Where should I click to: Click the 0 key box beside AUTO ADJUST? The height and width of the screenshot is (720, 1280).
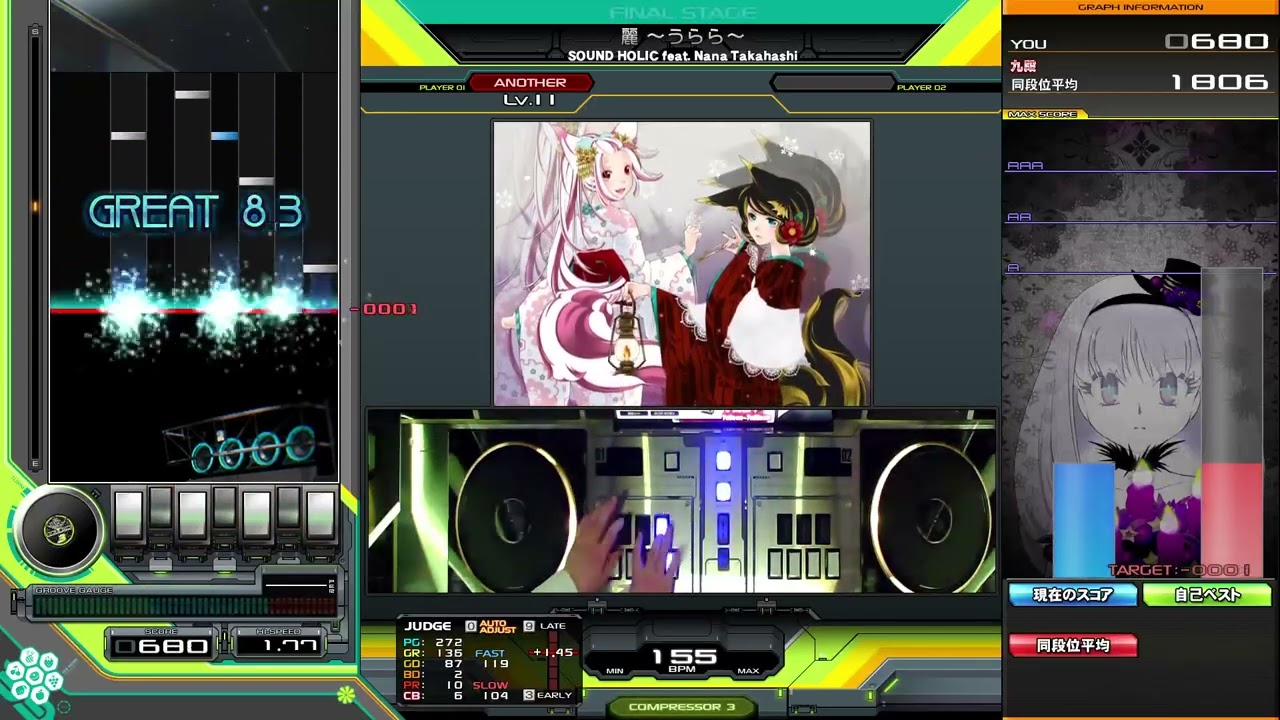point(471,626)
